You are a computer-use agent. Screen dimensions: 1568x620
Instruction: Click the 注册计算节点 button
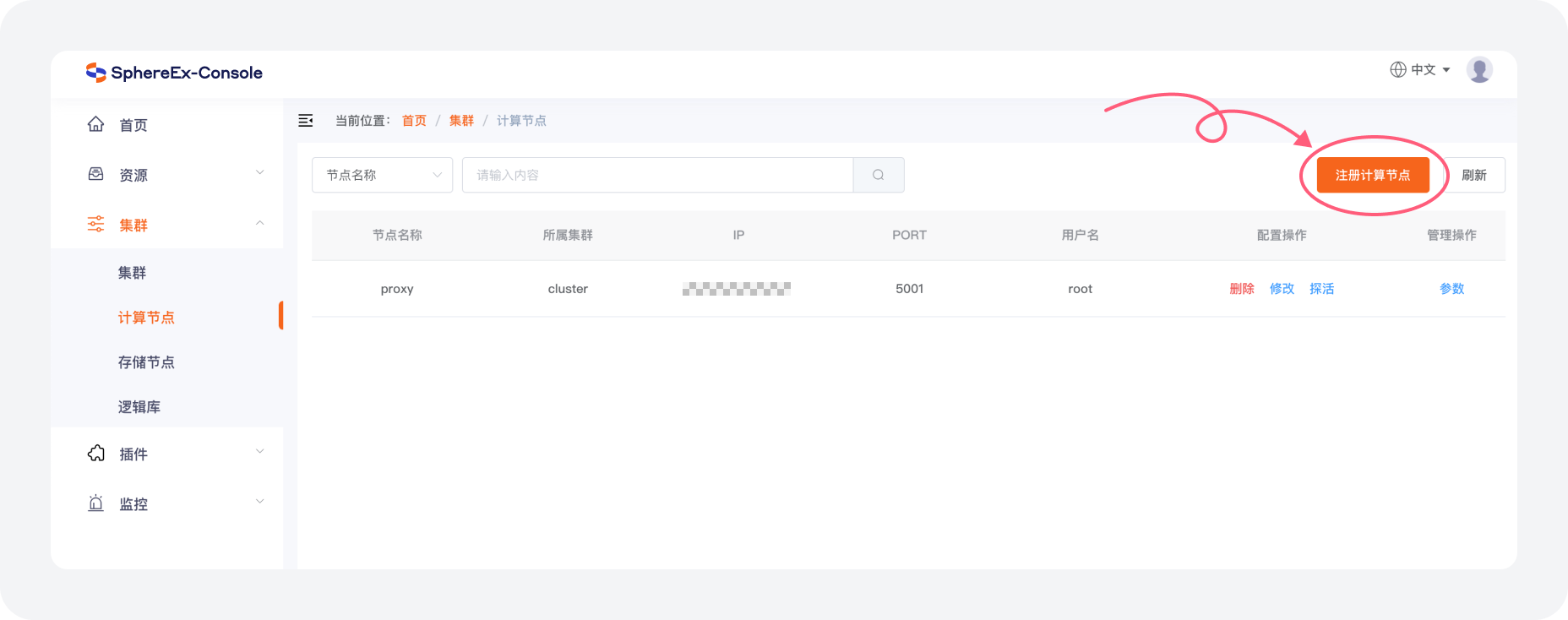click(x=1373, y=175)
